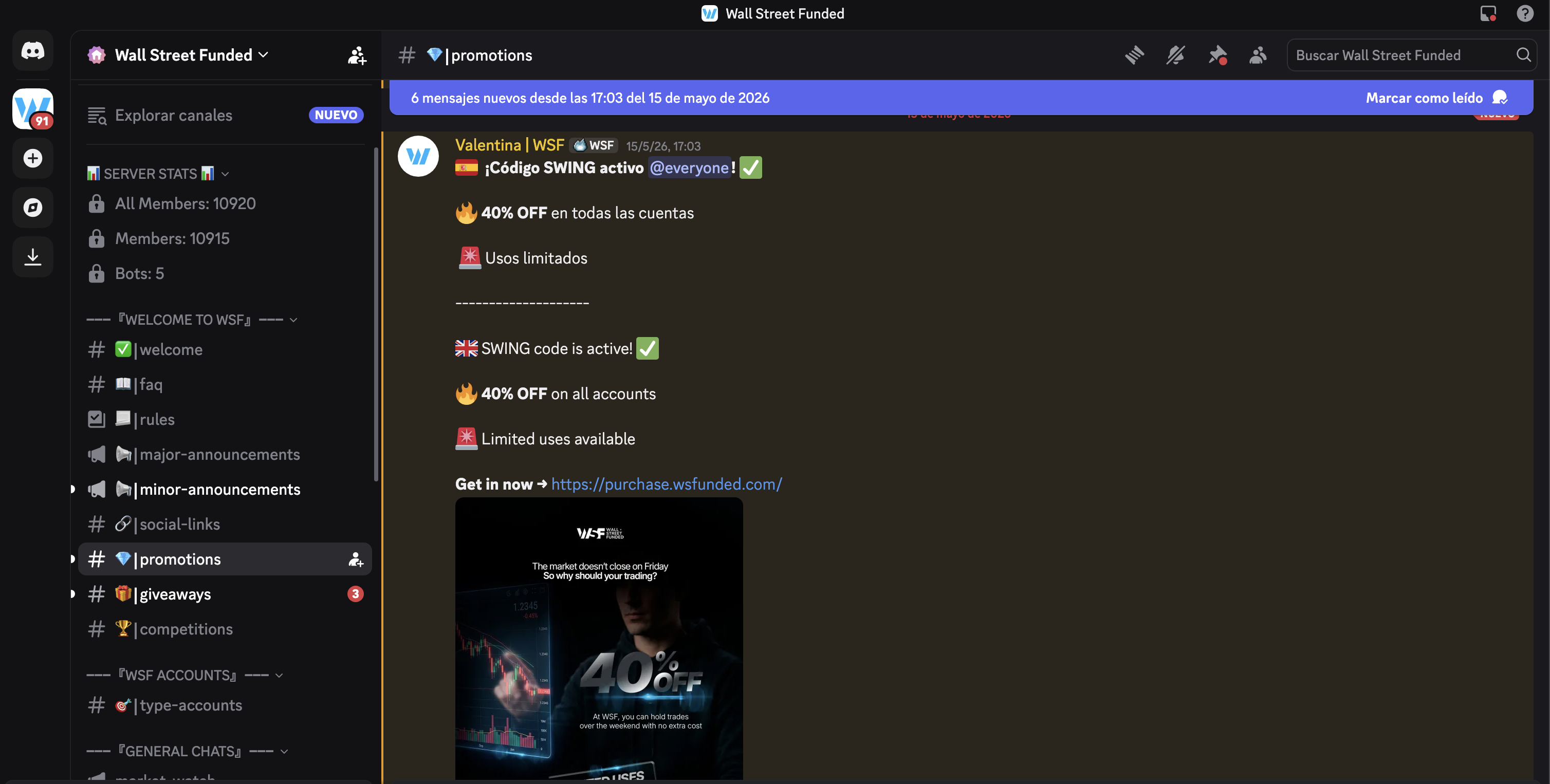Click the All Members: 10920 stat channel
Screen dimensions: 1550x784
[x=225, y=203]
